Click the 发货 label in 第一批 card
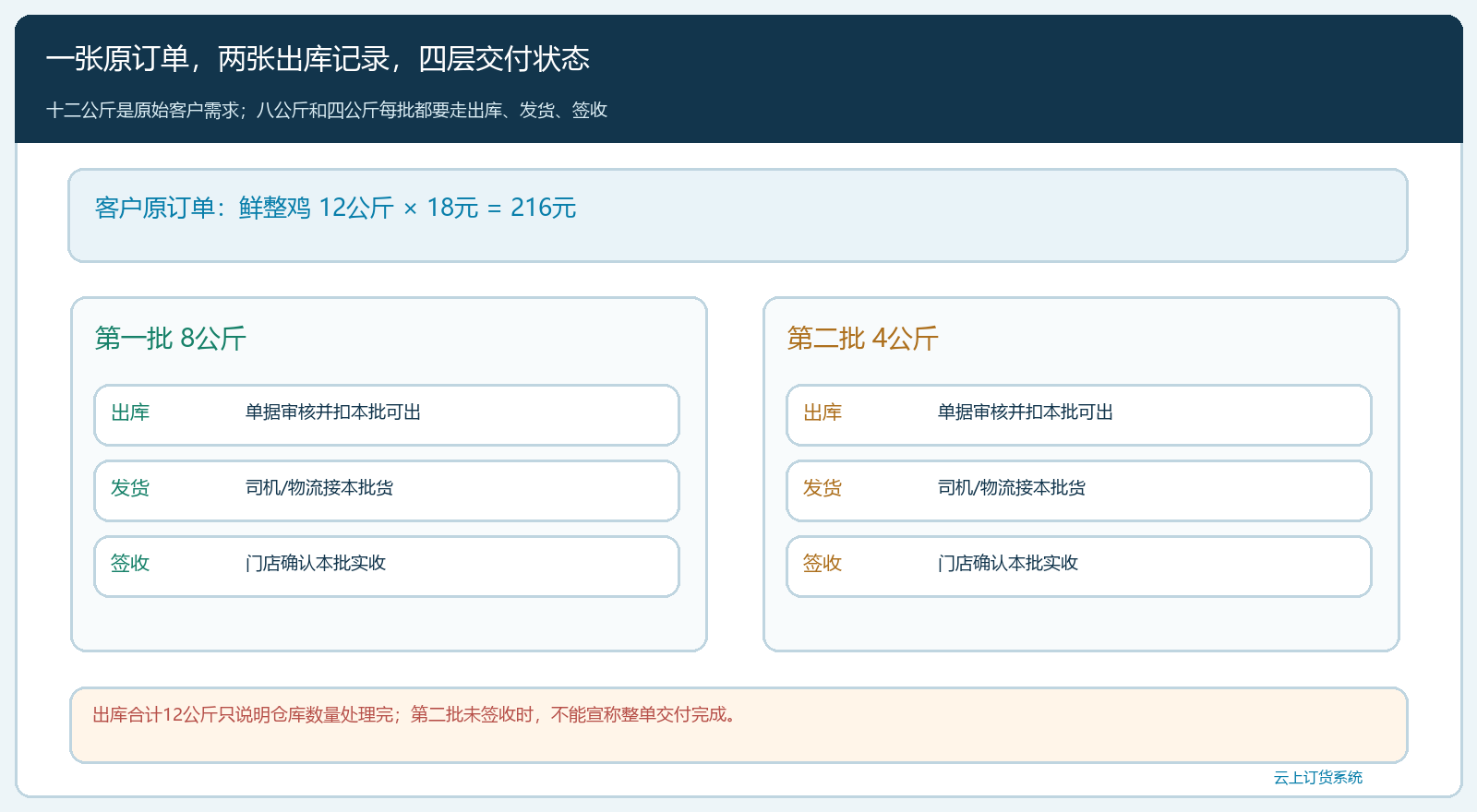The width and height of the screenshot is (1477, 812). pos(130,488)
